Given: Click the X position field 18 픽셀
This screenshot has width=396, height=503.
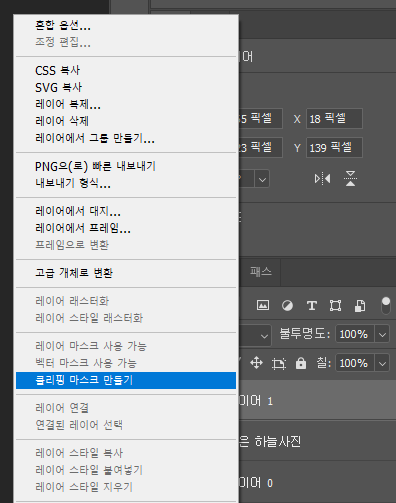Looking at the screenshot, I should tap(334, 119).
